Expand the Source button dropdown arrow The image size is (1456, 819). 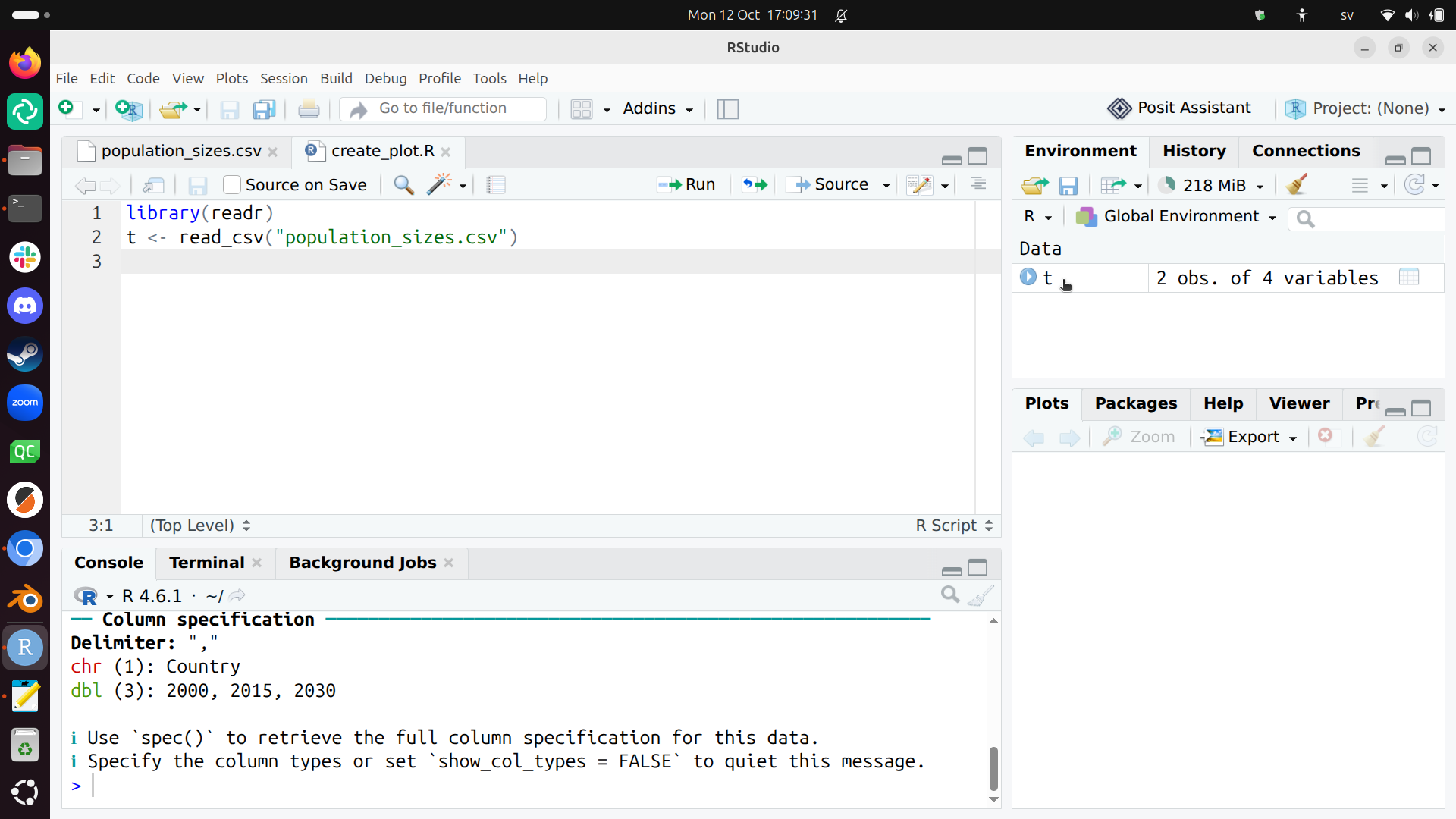886,185
